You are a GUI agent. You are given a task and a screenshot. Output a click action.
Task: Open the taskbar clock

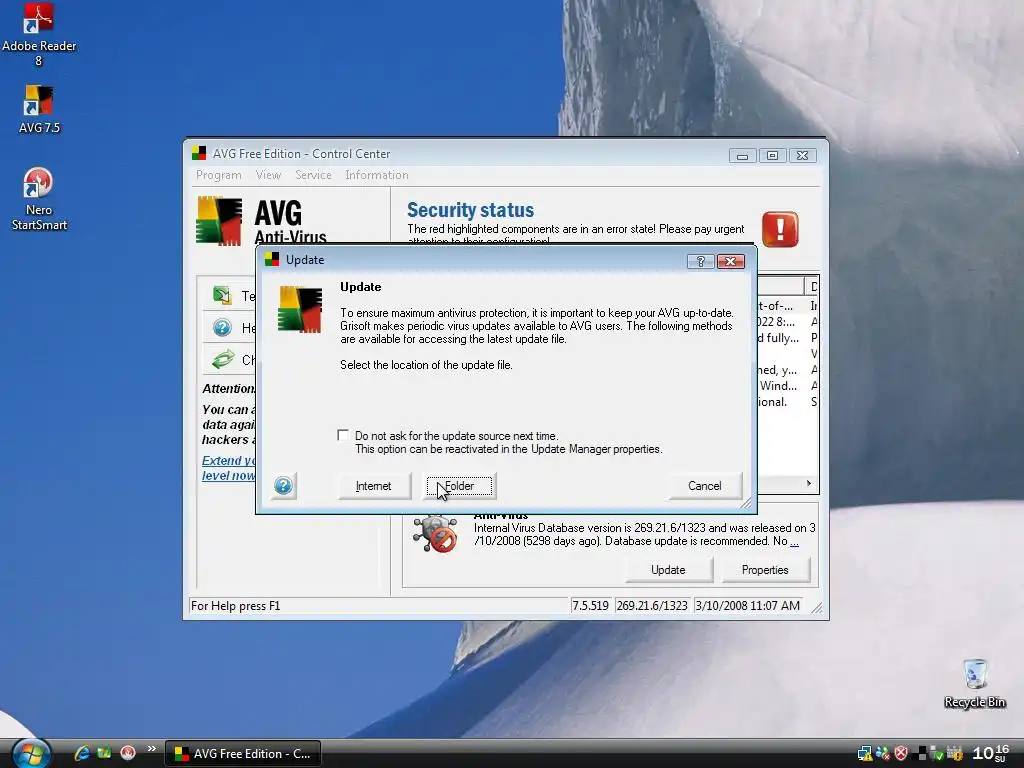(x=991, y=753)
